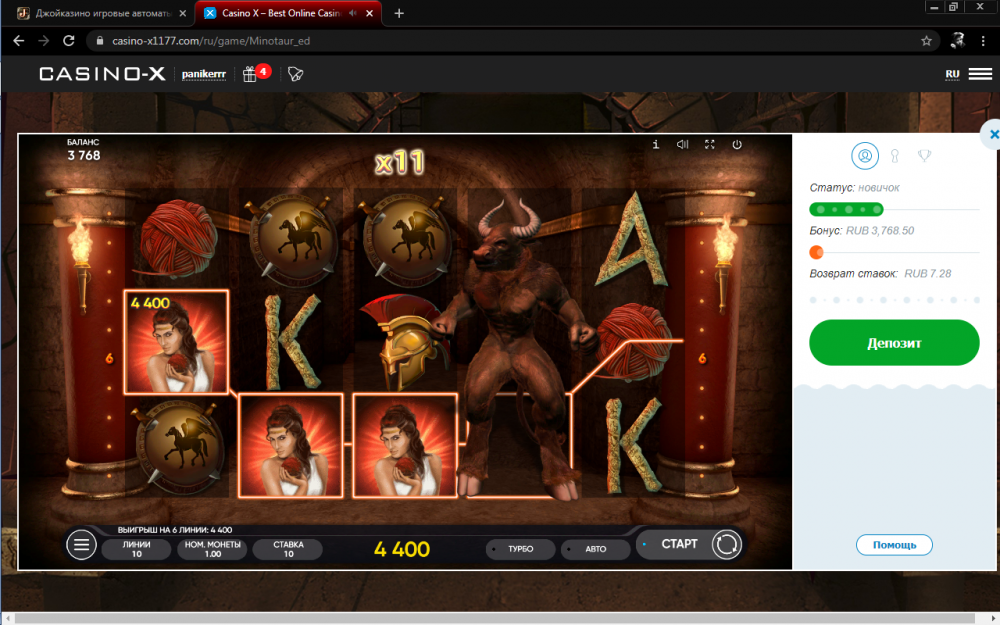Click the game power exit icon
This screenshot has height=625, width=1000.
coord(737,145)
